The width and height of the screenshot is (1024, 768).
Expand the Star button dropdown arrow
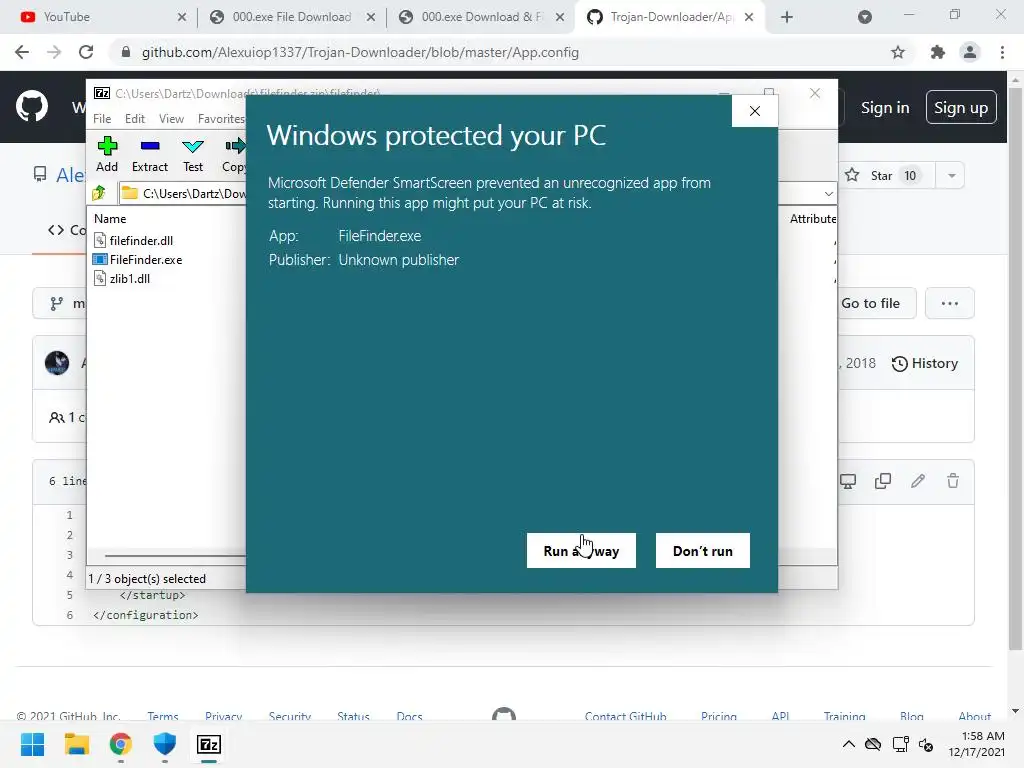pos(952,175)
